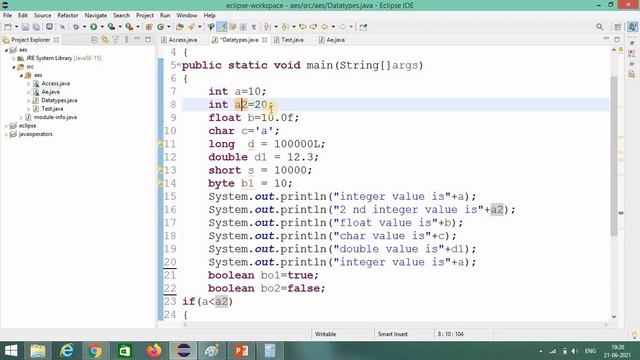640x360 pixels.
Task: Click the Next Annotation arrow icon
Action: pyautogui.click(x=267, y=27)
